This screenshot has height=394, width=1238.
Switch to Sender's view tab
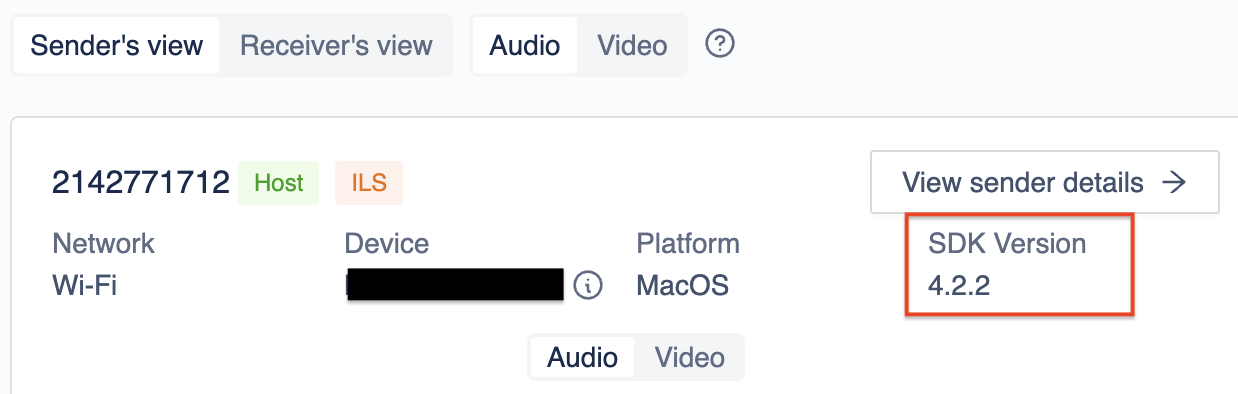click(x=117, y=45)
